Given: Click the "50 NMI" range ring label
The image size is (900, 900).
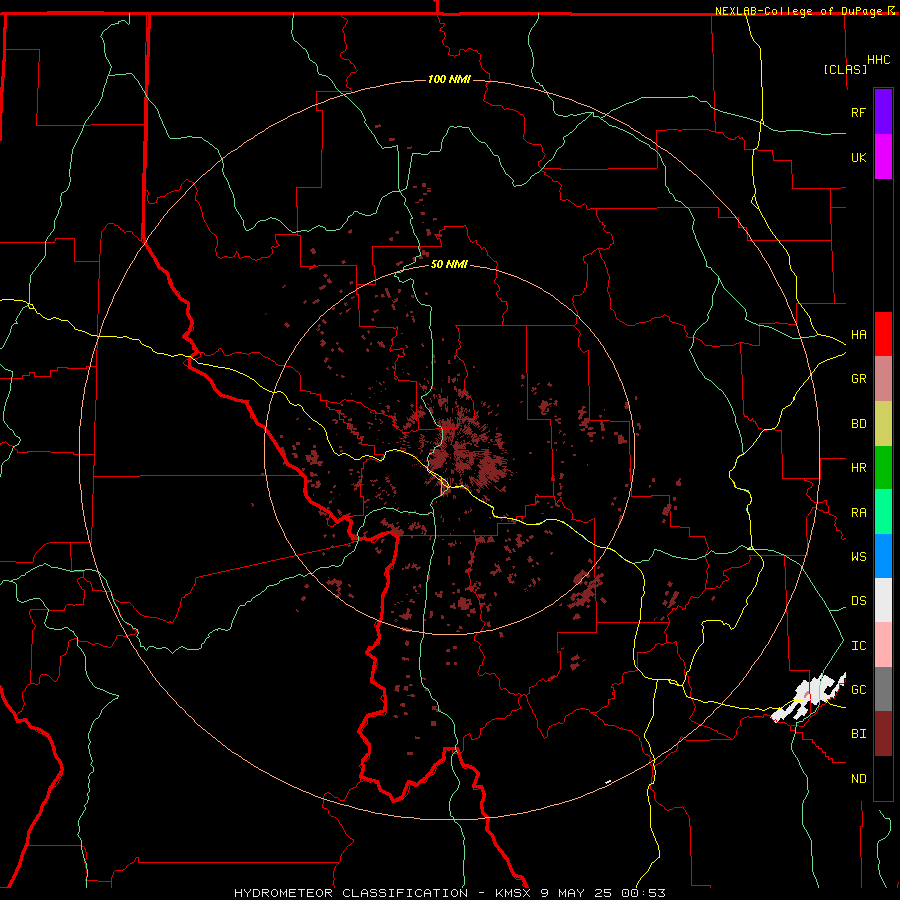Looking at the screenshot, I should [449, 264].
